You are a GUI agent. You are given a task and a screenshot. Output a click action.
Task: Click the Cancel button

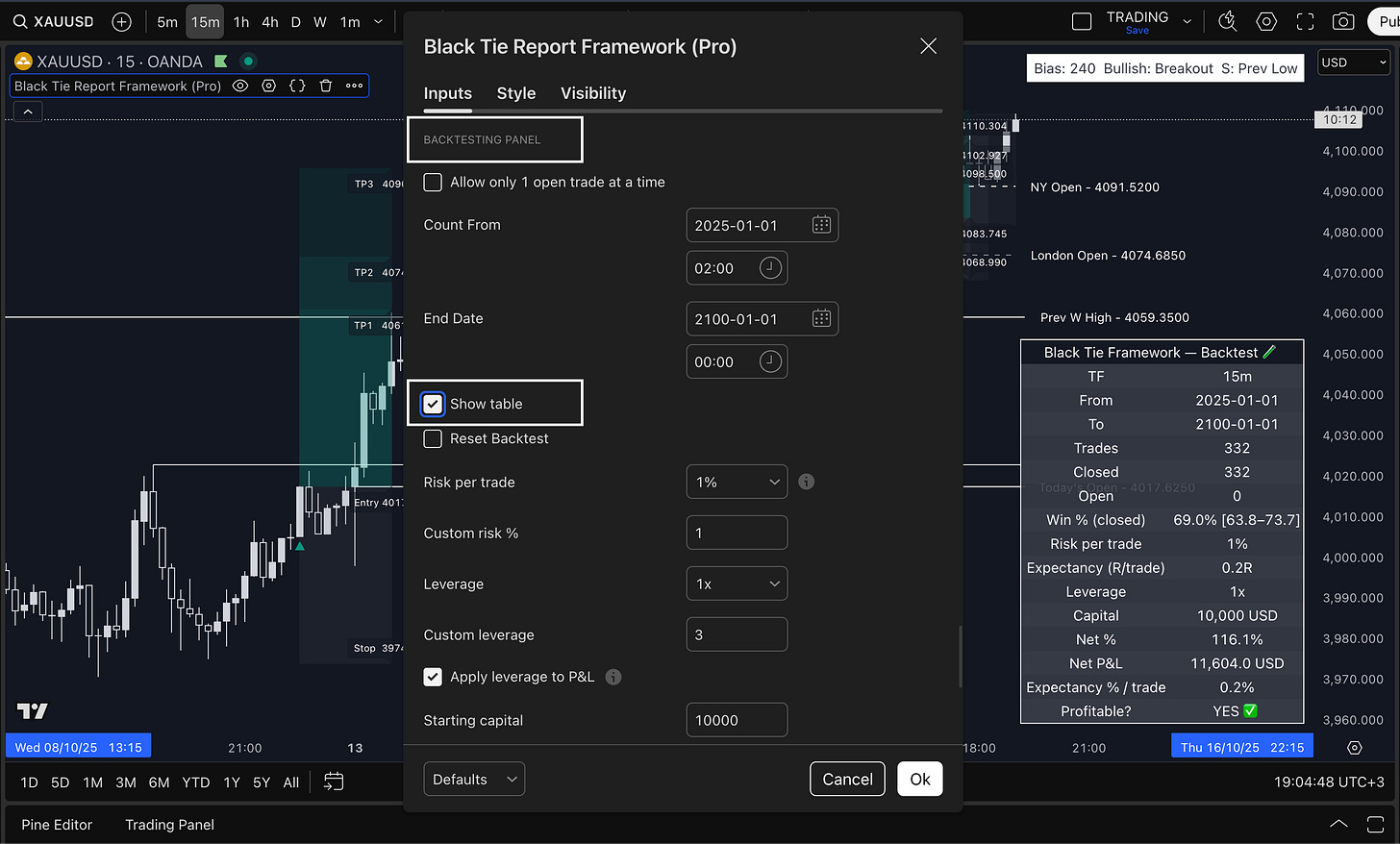[847, 779]
